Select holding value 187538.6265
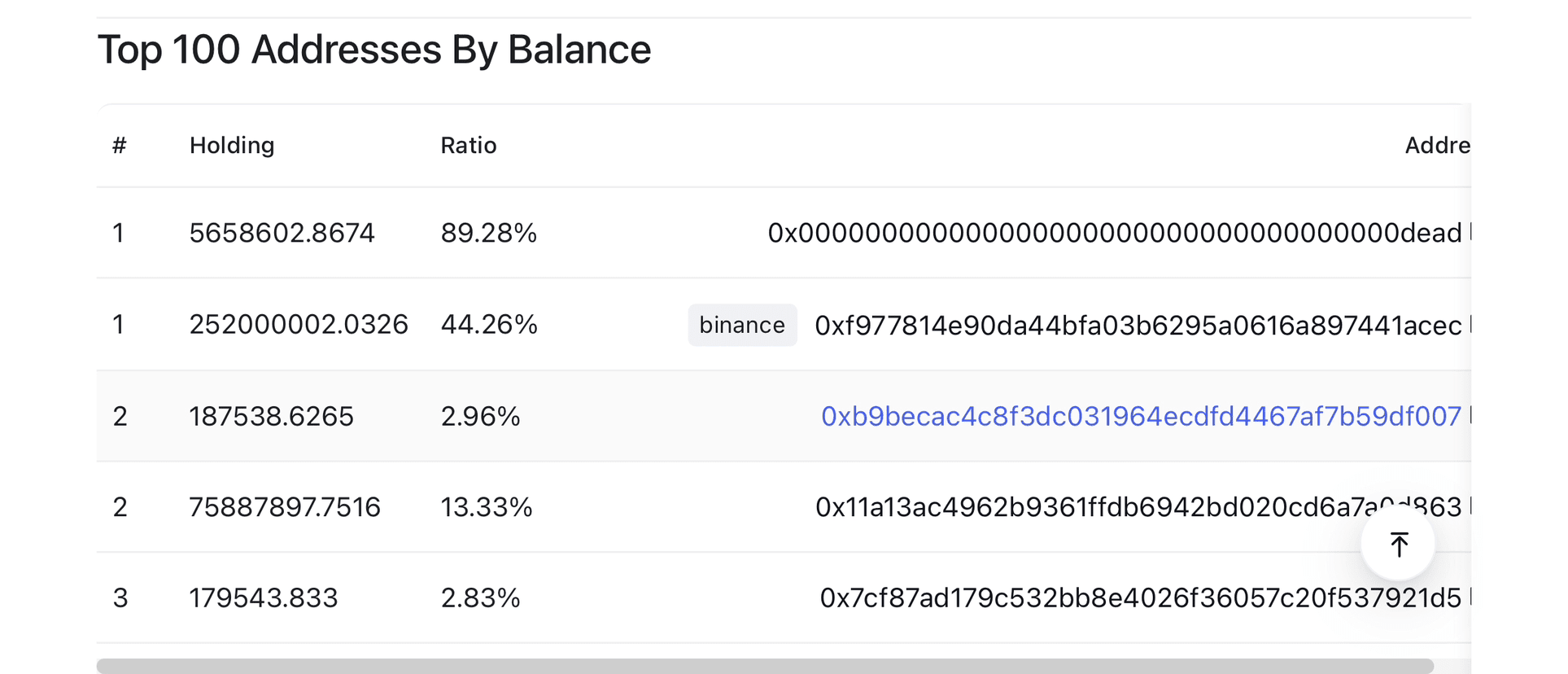This screenshot has height=674, width=1568. tap(272, 416)
